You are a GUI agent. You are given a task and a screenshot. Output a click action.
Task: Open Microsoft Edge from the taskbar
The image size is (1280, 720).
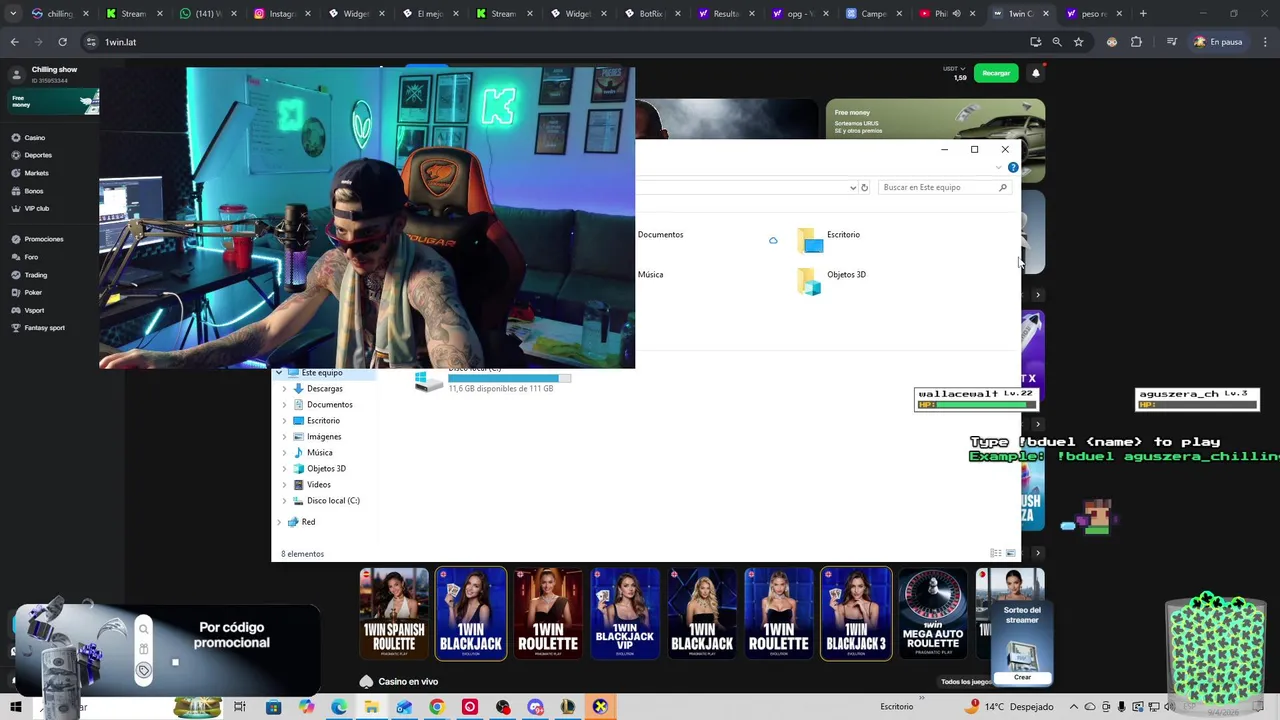point(339,707)
